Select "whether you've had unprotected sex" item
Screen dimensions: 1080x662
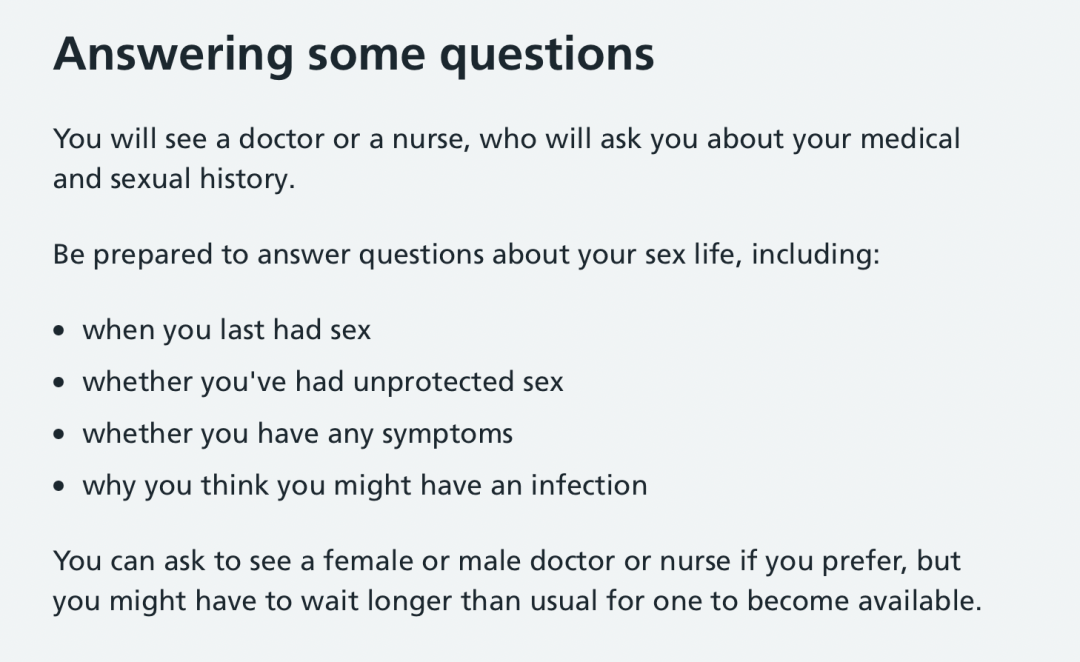[x=322, y=382]
